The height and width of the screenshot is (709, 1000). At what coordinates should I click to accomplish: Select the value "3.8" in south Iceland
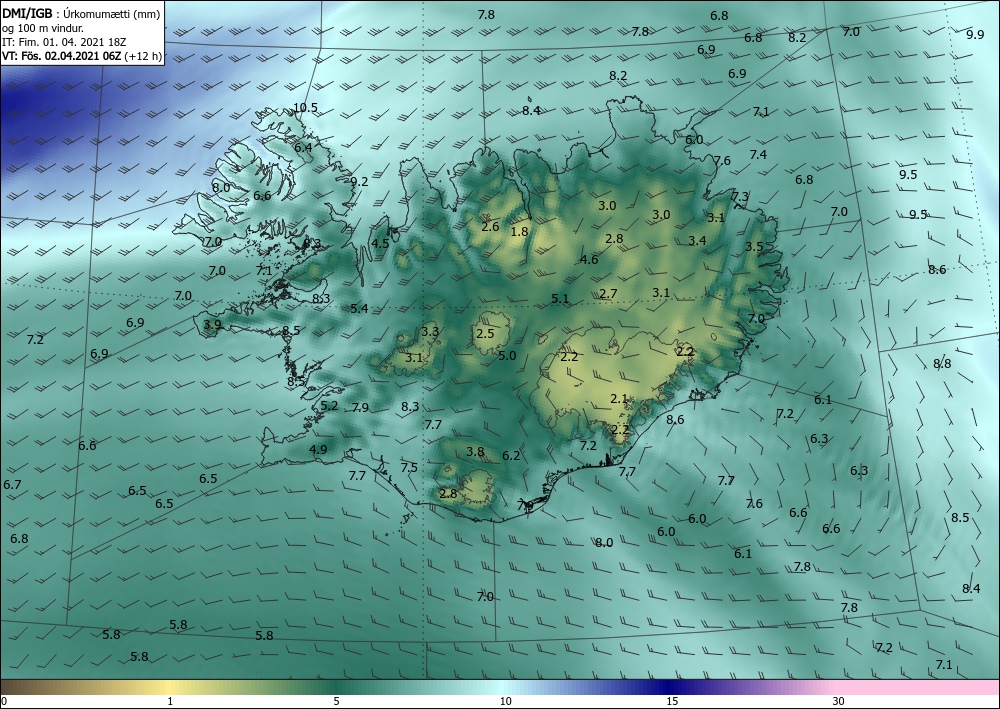(x=475, y=451)
